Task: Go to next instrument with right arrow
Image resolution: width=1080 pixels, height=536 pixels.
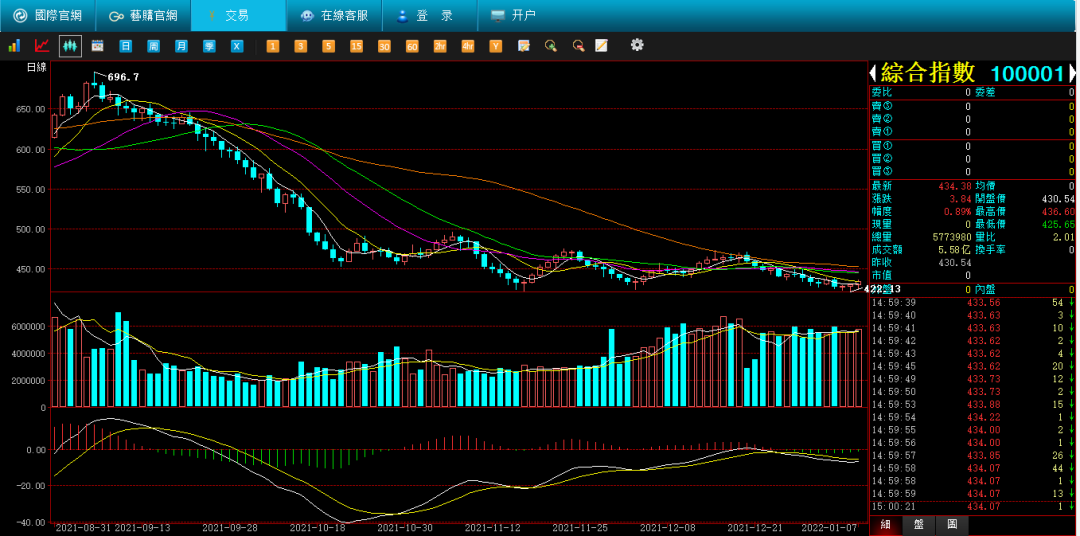Action: [1071, 73]
